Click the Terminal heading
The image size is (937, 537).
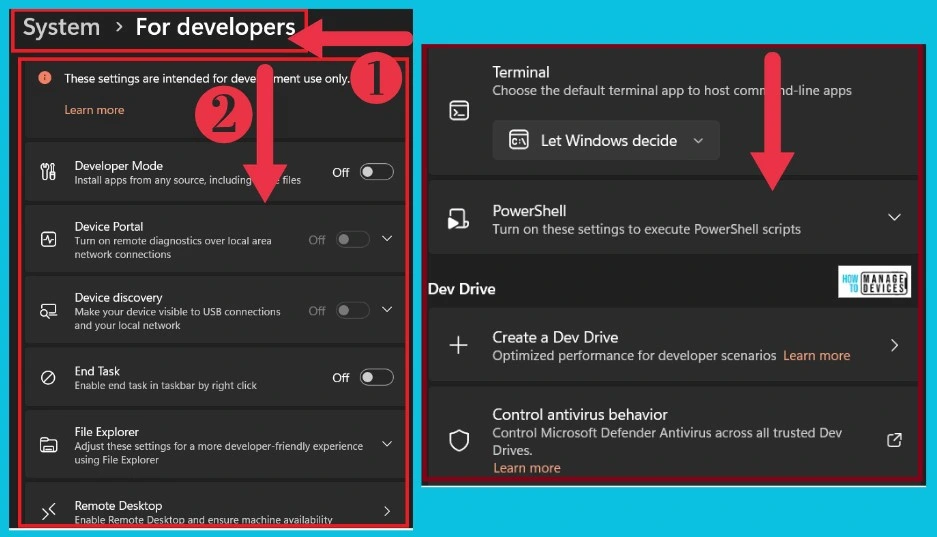[x=520, y=72]
